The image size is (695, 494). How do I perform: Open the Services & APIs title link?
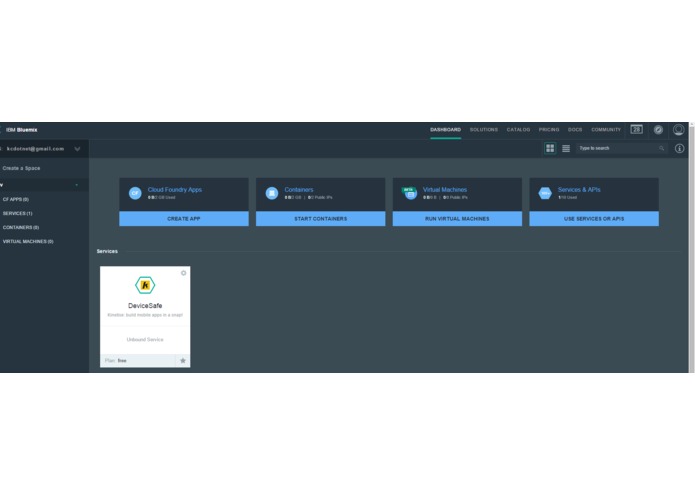(x=579, y=190)
